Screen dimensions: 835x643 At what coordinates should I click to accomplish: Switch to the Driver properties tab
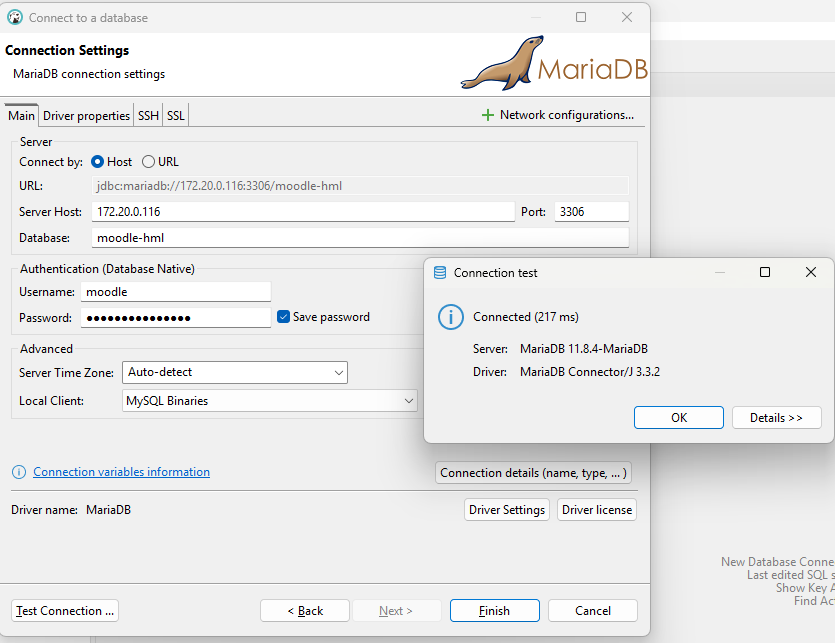pos(86,116)
